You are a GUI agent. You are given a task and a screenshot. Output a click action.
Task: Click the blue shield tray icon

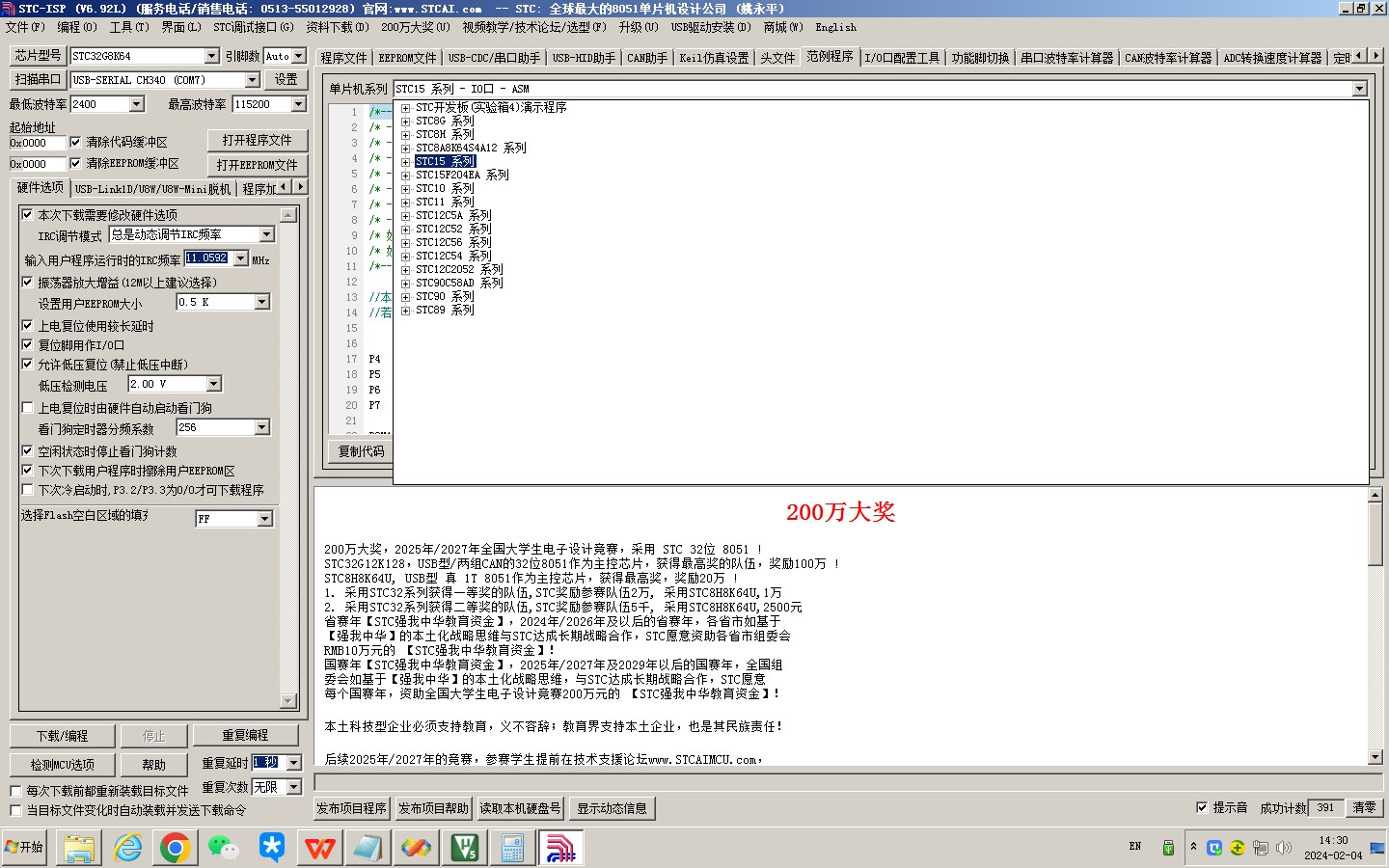[1214, 848]
